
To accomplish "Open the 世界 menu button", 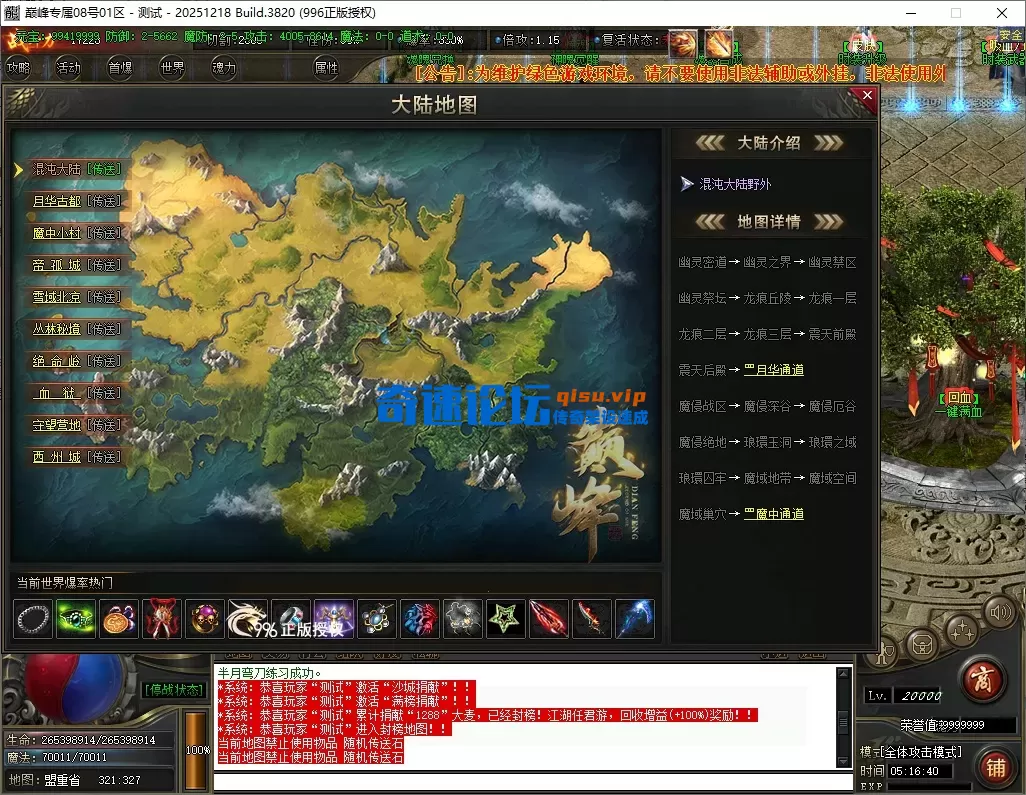I will coord(173,67).
